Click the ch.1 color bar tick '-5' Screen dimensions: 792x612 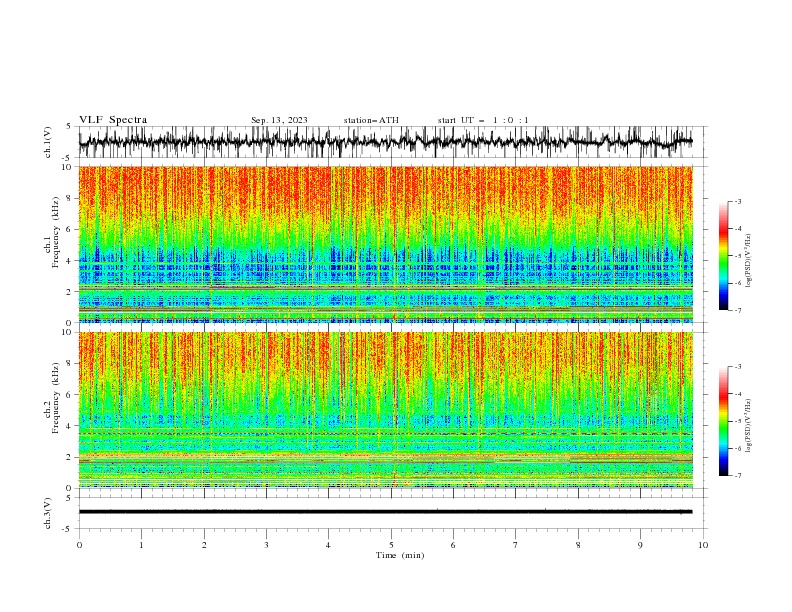[x=738, y=256]
